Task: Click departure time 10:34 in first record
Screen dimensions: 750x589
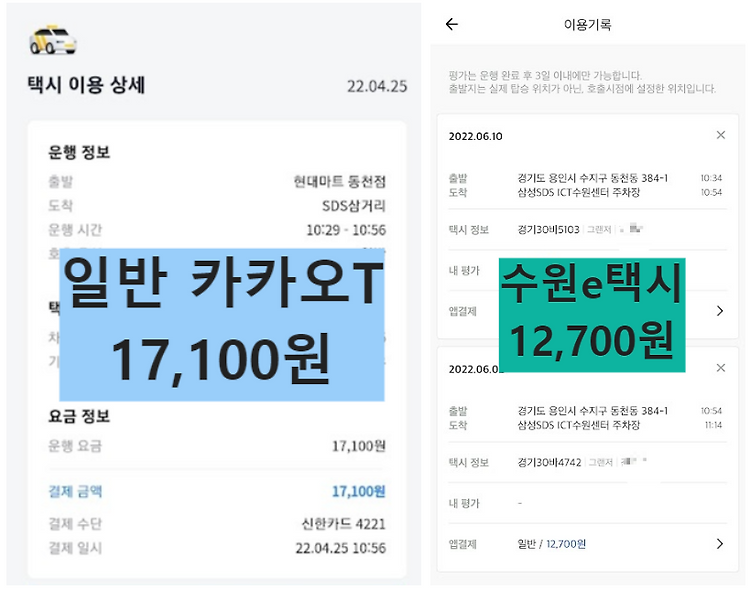Action: [x=711, y=178]
